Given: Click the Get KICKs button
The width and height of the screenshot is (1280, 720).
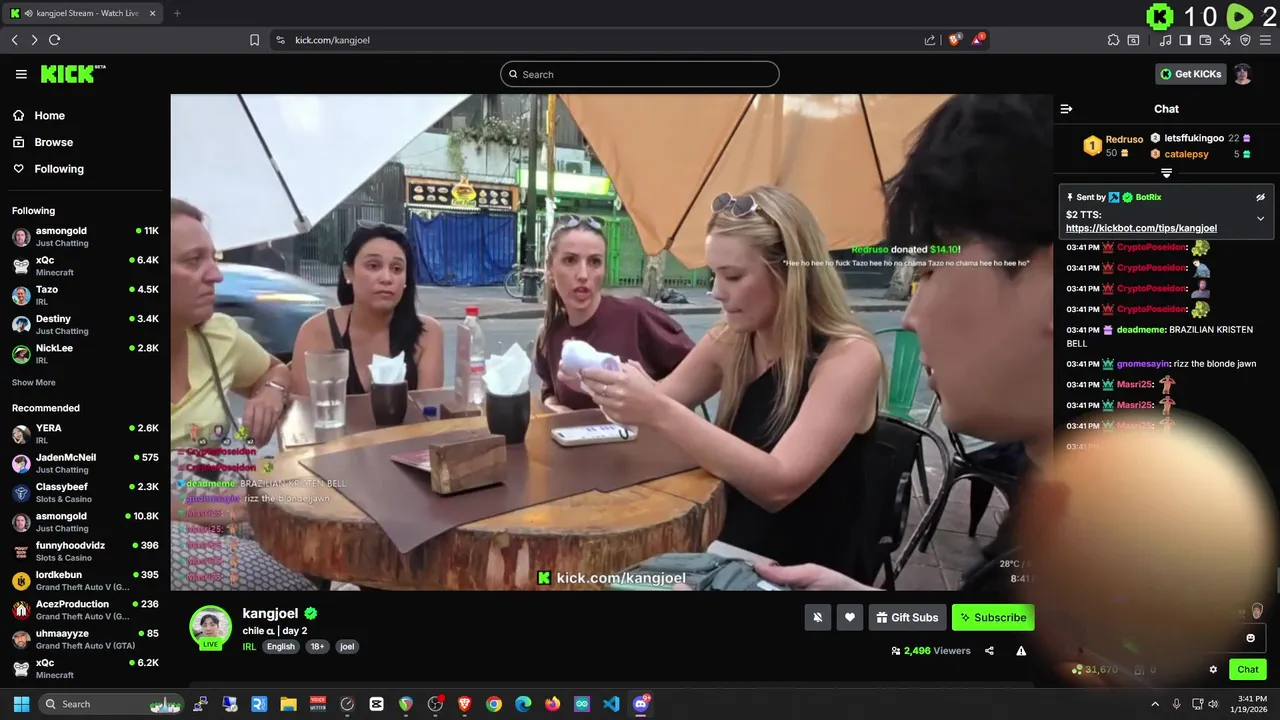Looking at the screenshot, I should [1190, 74].
